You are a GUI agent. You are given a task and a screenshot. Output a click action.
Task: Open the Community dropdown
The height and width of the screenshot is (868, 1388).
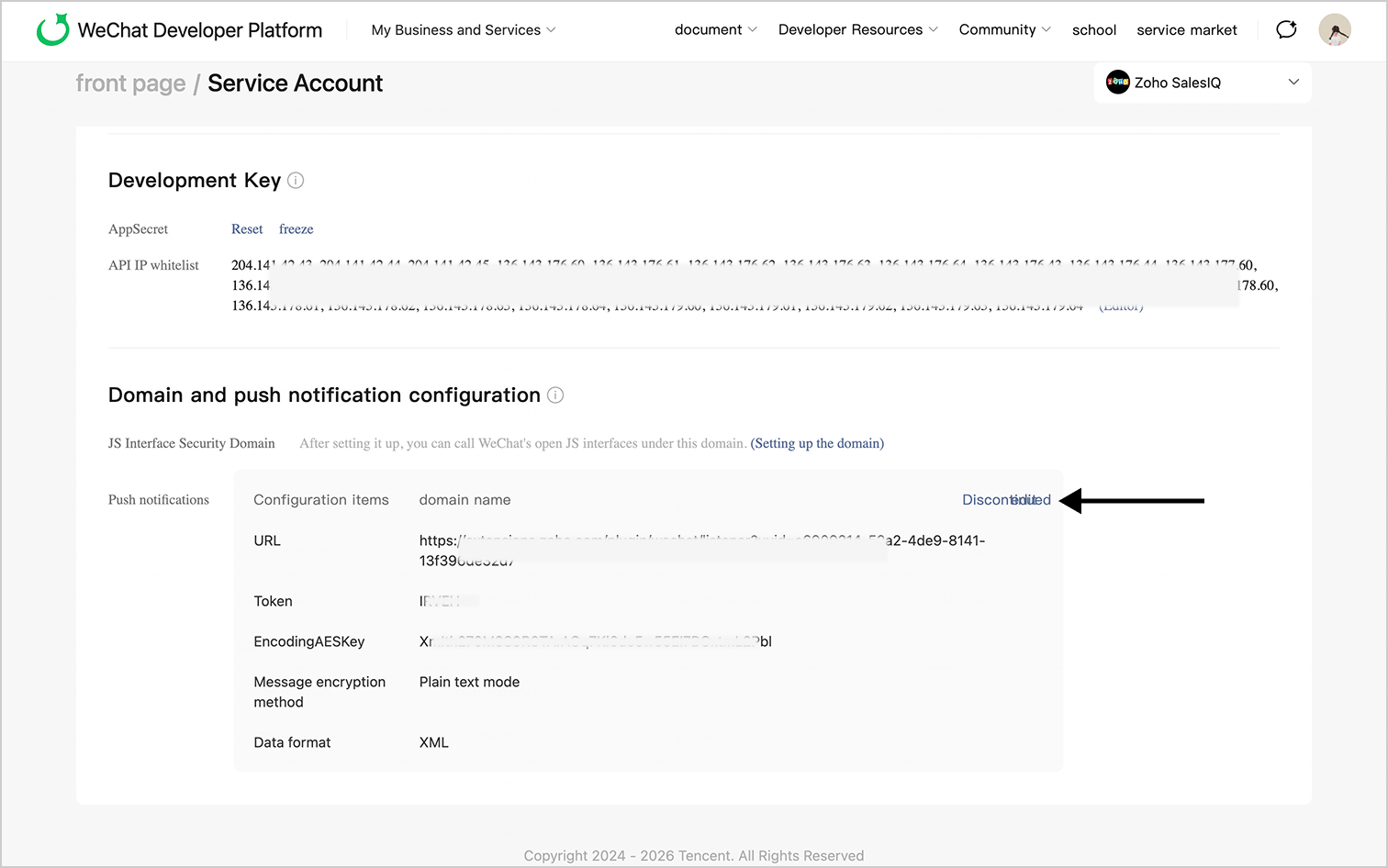(x=1004, y=30)
